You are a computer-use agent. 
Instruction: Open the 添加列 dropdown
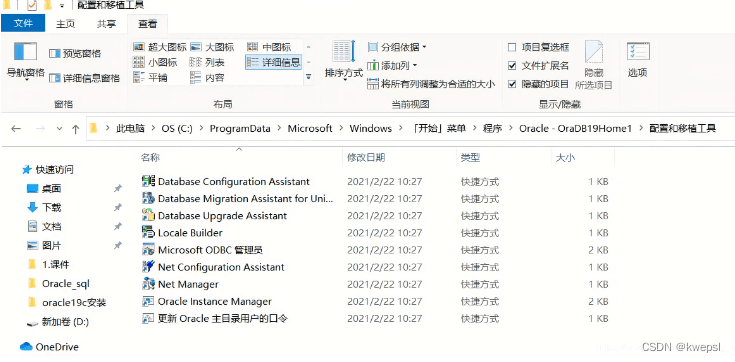tap(392, 66)
